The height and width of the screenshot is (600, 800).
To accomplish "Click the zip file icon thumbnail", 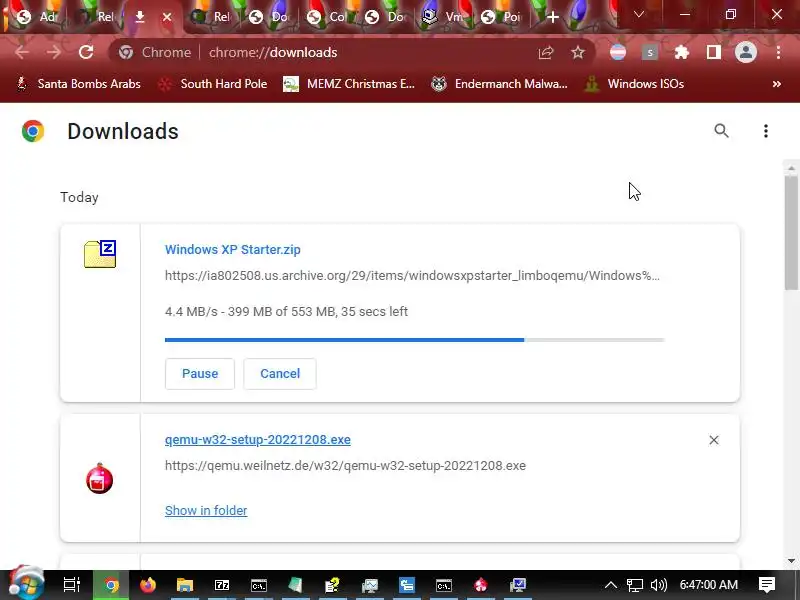I will pos(100,254).
